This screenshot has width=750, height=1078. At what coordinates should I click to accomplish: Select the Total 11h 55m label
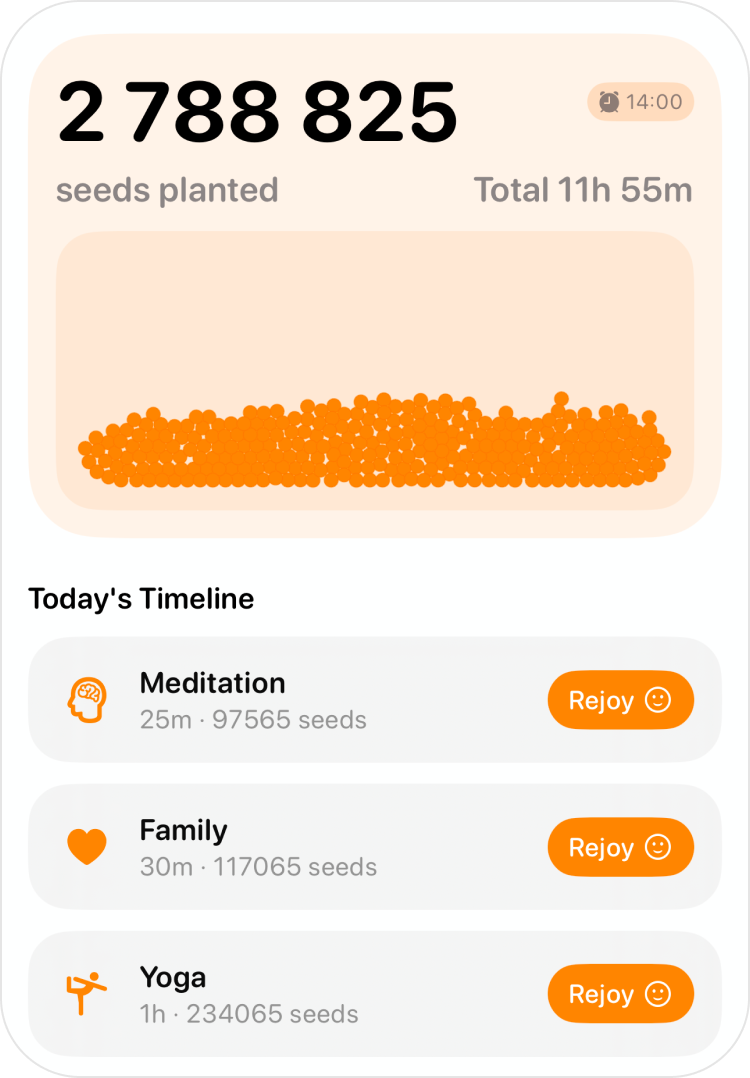point(583,190)
